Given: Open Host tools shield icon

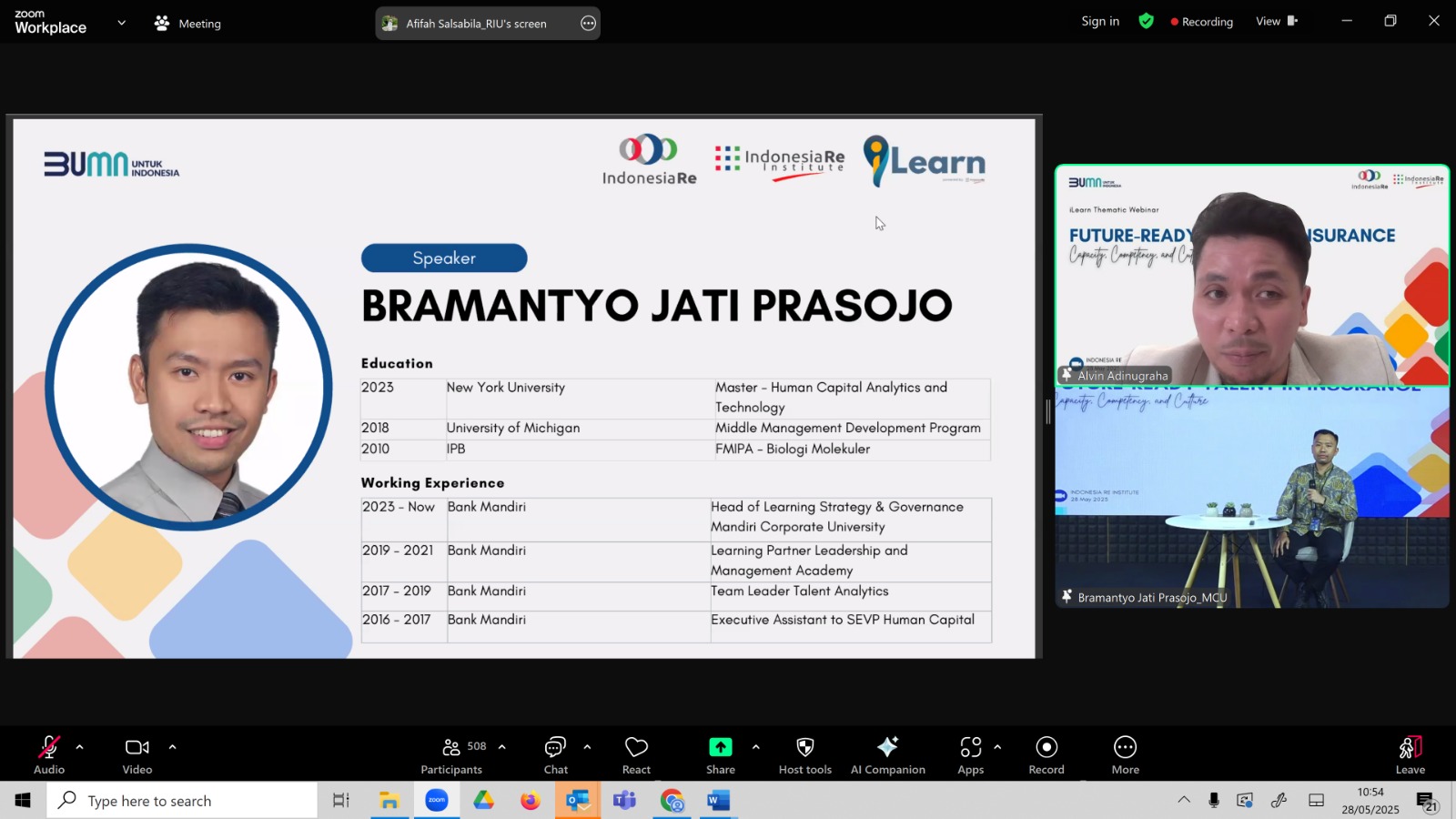Looking at the screenshot, I should click(x=804, y=747).
